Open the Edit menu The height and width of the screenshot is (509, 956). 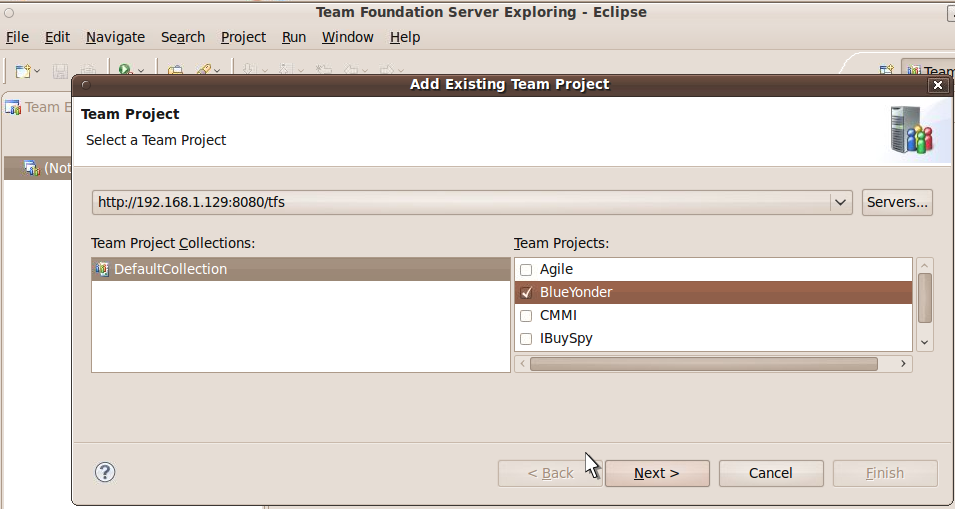[x=57, y=37]
